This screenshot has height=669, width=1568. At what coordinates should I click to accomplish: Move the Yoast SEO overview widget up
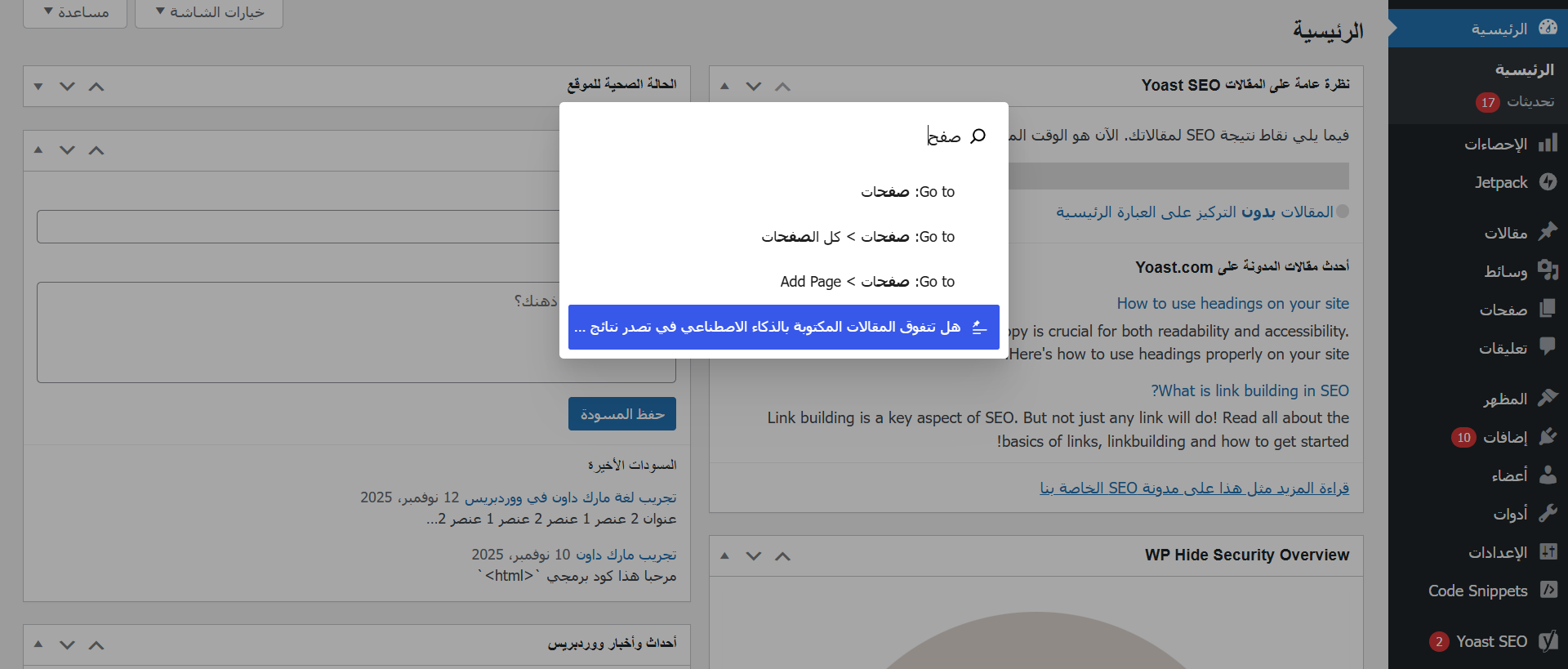tap(782, 86)
